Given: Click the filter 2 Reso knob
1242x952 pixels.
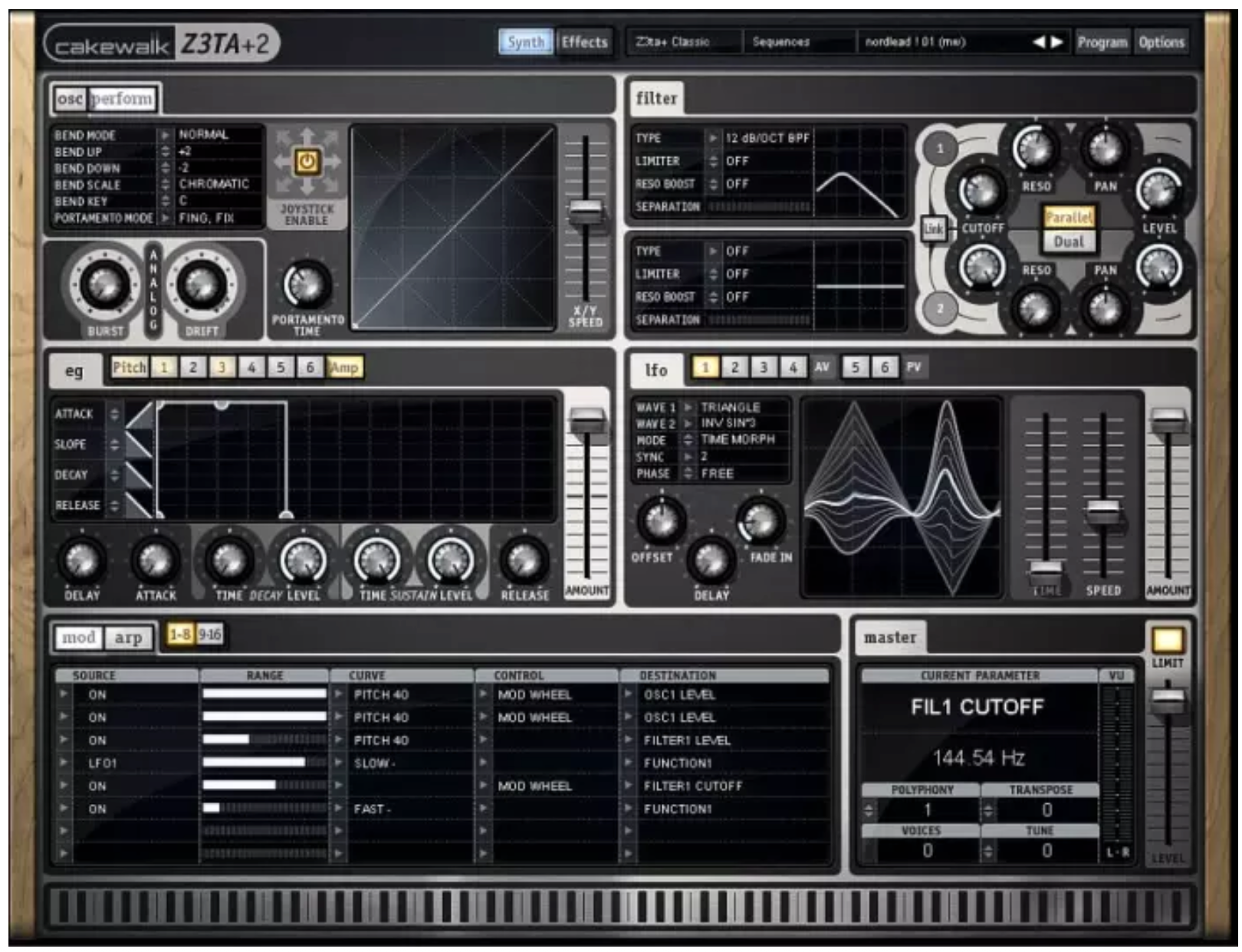Looking at the screenshot, I should (1035, 307).
